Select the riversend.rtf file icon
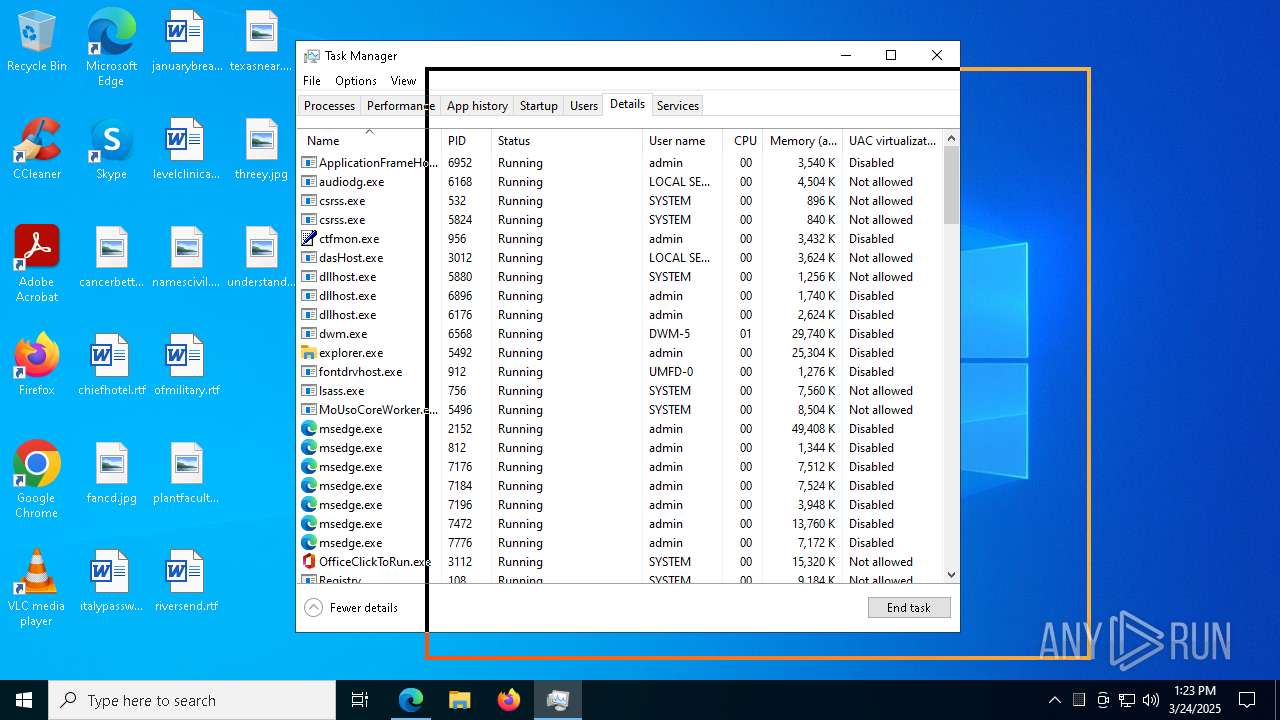Screen dimensions: 1280x720 pos(186,581)
